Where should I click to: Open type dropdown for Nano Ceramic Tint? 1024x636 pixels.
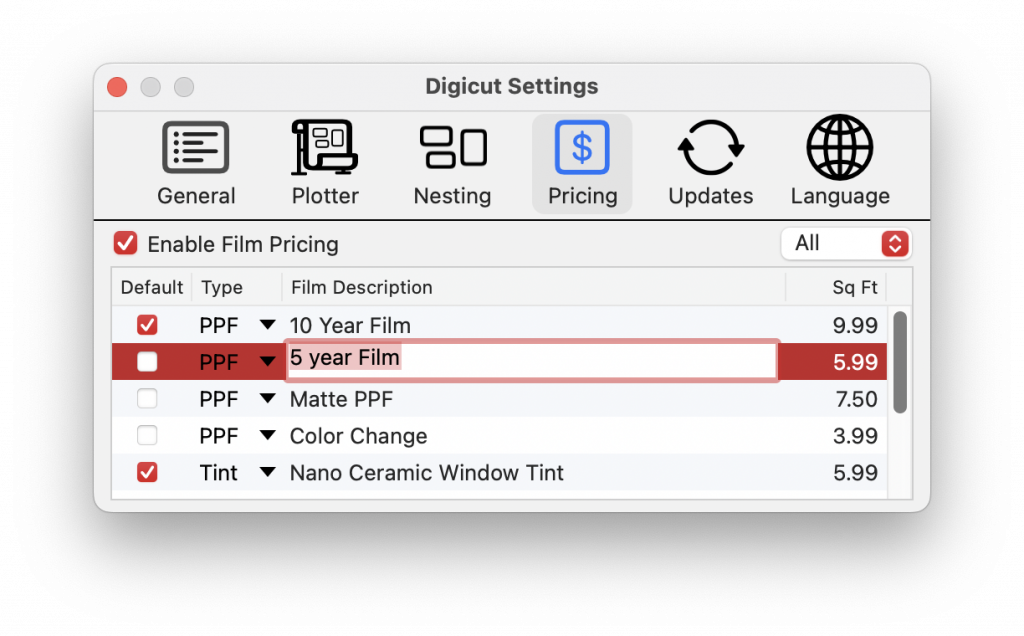267,473
